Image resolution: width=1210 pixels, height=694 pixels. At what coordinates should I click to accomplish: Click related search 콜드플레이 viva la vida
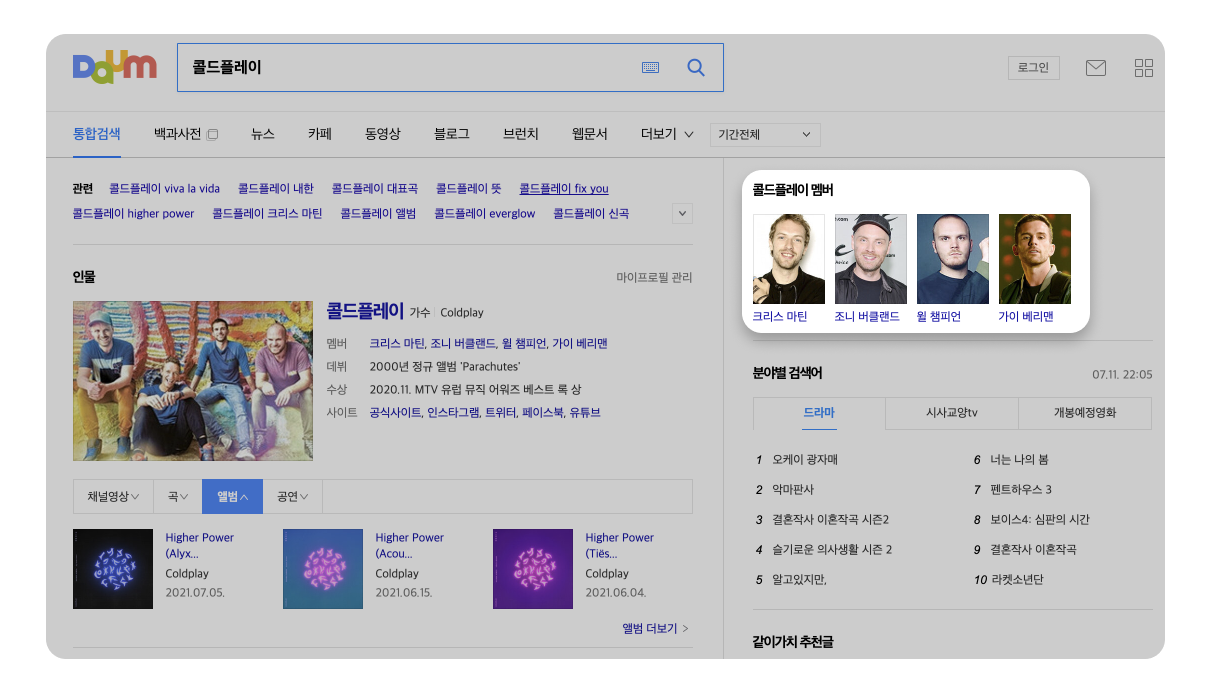pyautogui.click(x=164, y=188)
